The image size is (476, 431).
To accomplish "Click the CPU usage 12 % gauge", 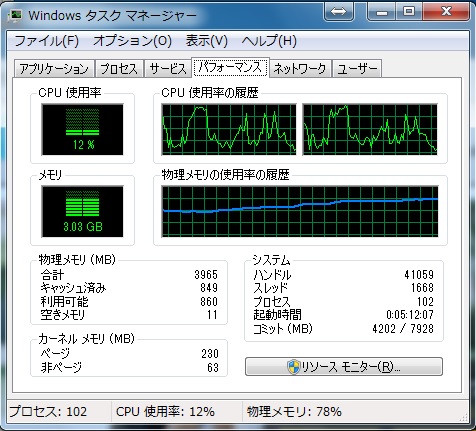I will (82, 130).
